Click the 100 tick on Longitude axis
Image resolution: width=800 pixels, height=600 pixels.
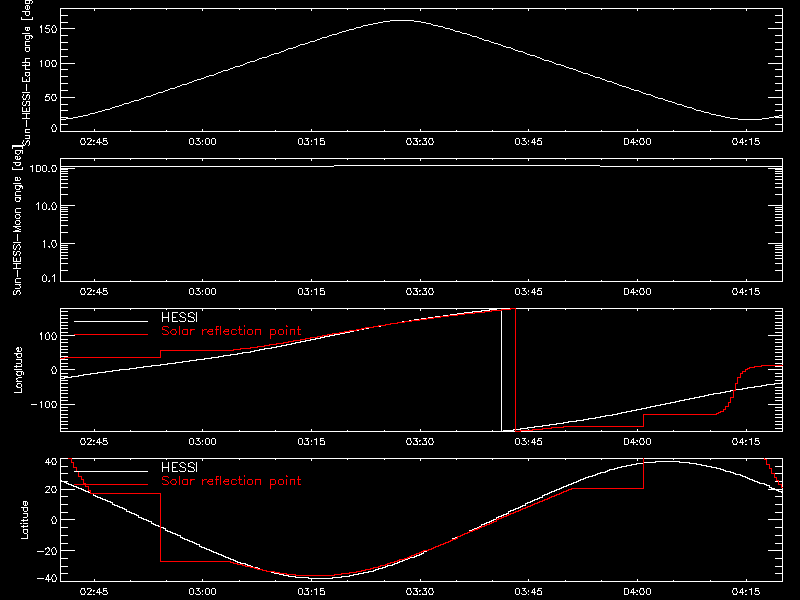(x=50, y=336)
